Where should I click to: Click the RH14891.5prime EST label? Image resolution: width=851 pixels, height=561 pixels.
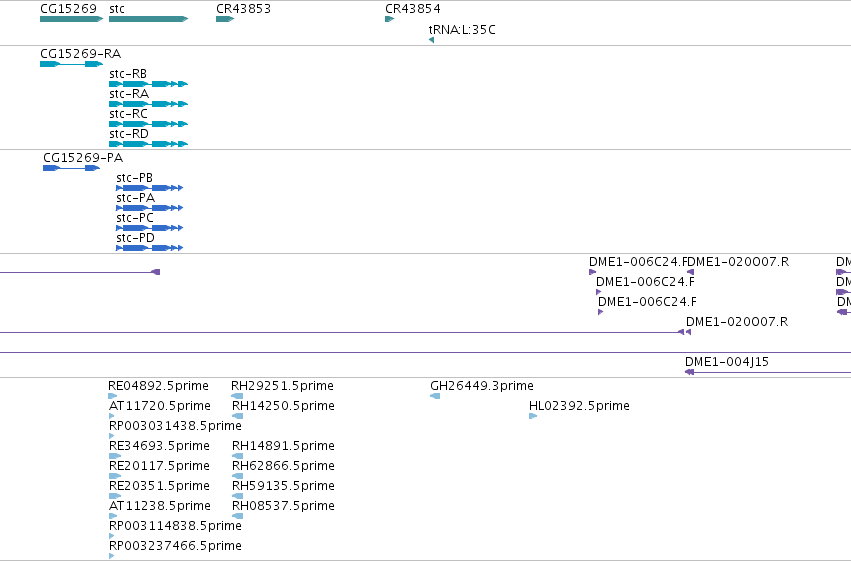(x=283, y=446)
